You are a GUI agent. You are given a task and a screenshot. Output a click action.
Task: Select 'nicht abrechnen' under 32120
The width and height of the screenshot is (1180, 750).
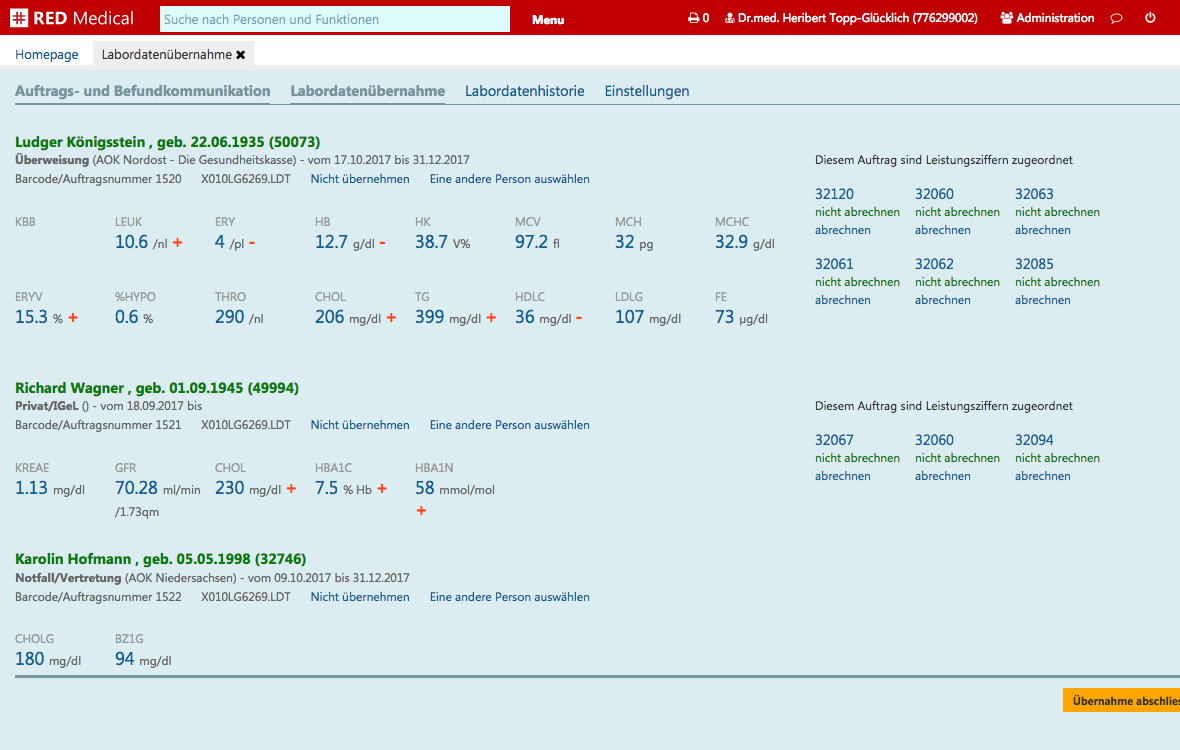(857, 212)
